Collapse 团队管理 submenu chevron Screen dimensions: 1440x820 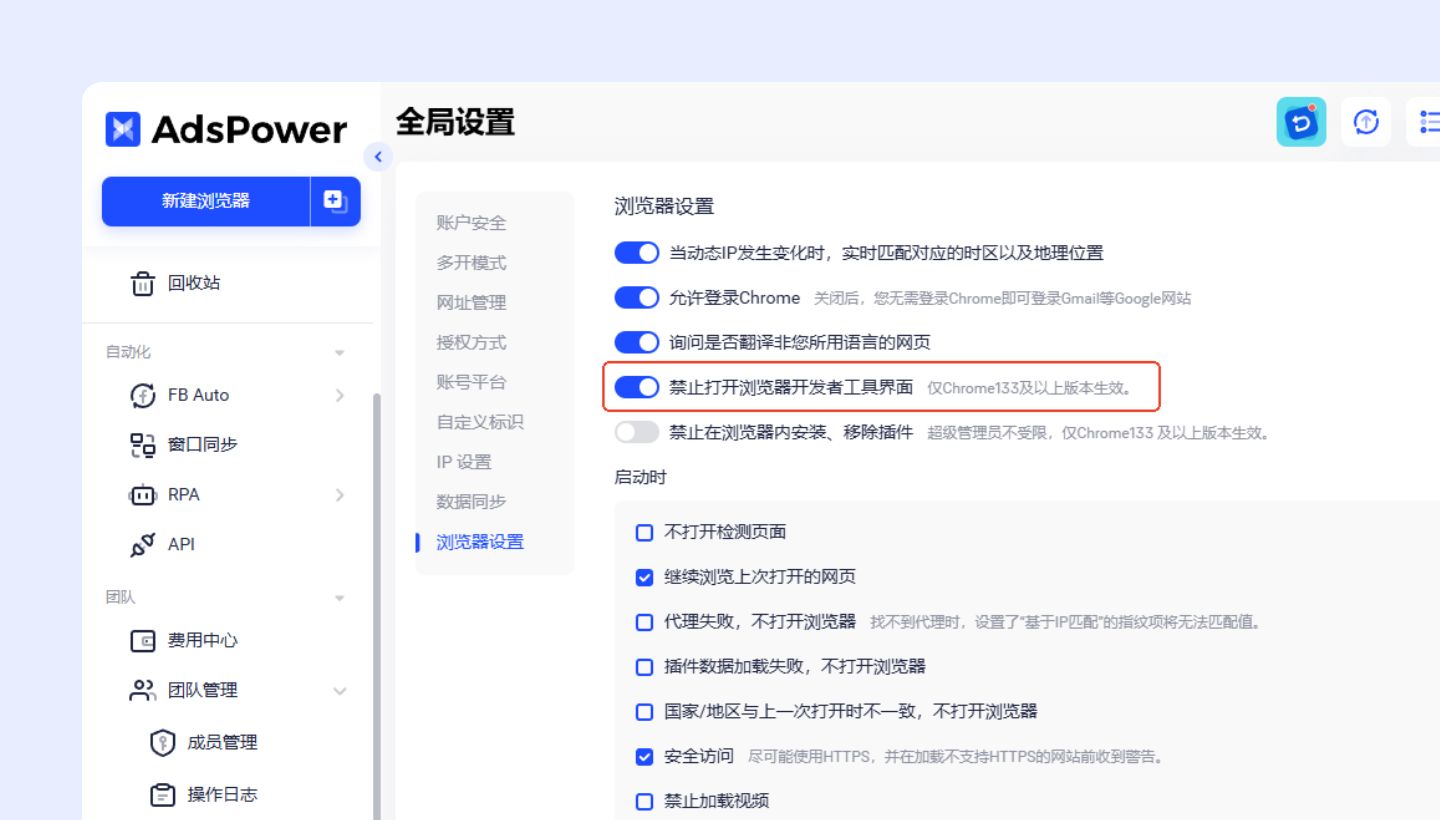click(x=340, y=691)
